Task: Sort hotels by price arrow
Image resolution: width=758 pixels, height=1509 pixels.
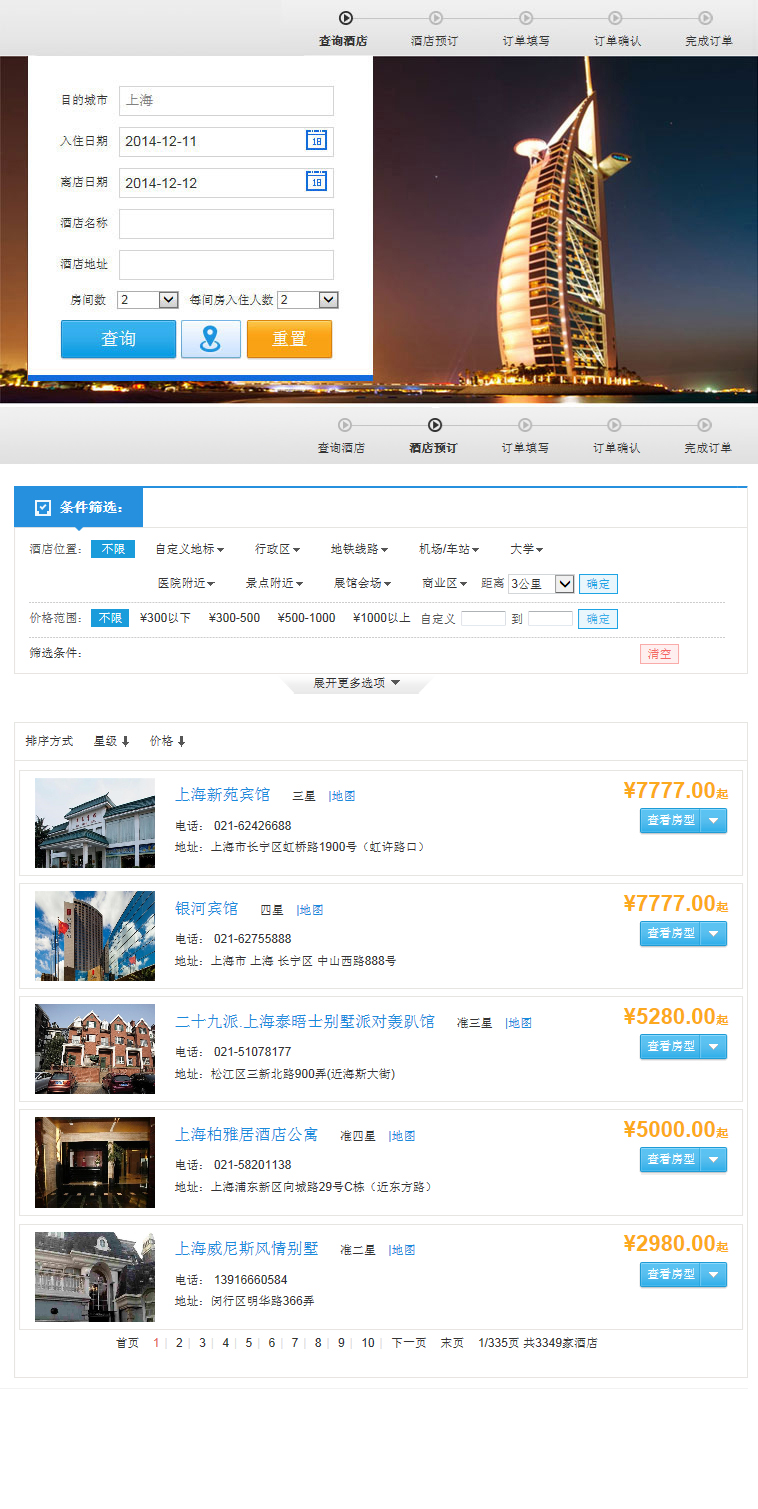Action: (182, 741)
